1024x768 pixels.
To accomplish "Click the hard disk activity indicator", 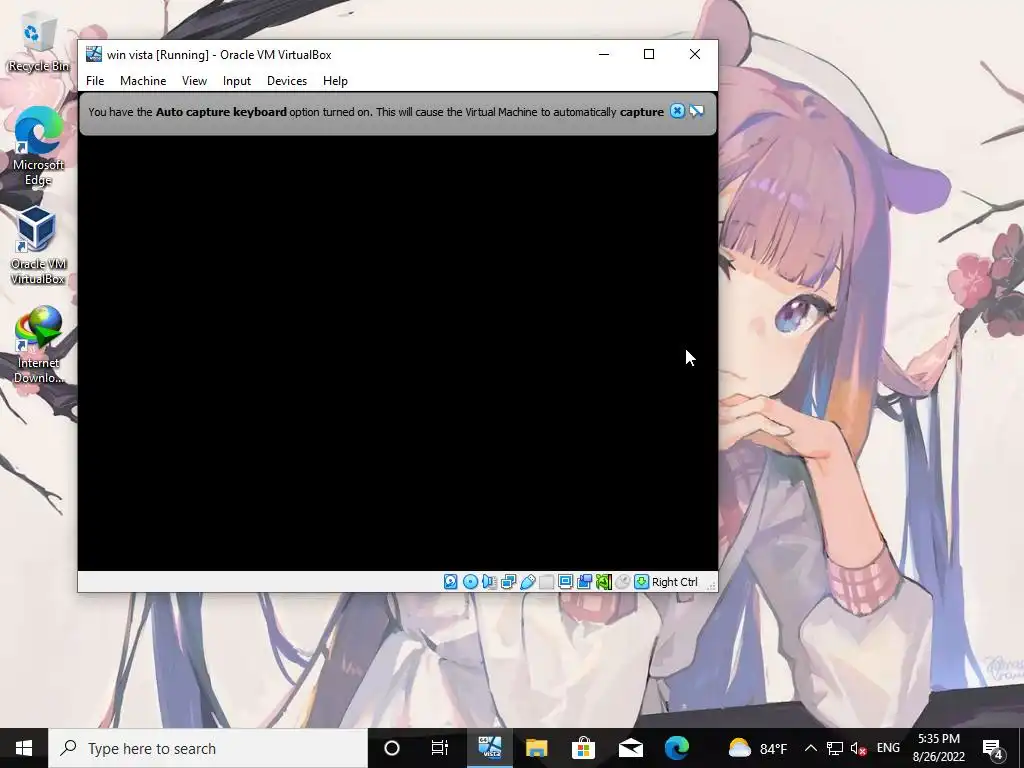I will pyautogui.click(x=451, y=582).
